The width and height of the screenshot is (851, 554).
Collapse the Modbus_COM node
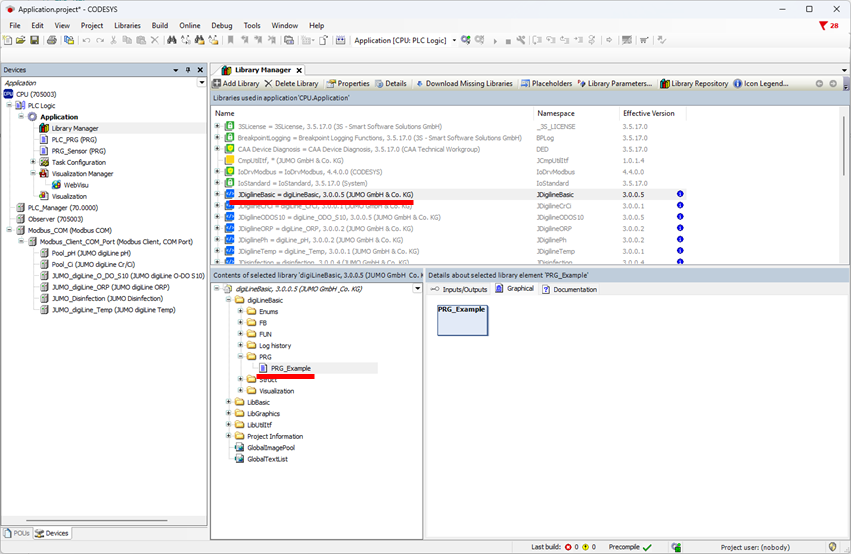(9, 230)
